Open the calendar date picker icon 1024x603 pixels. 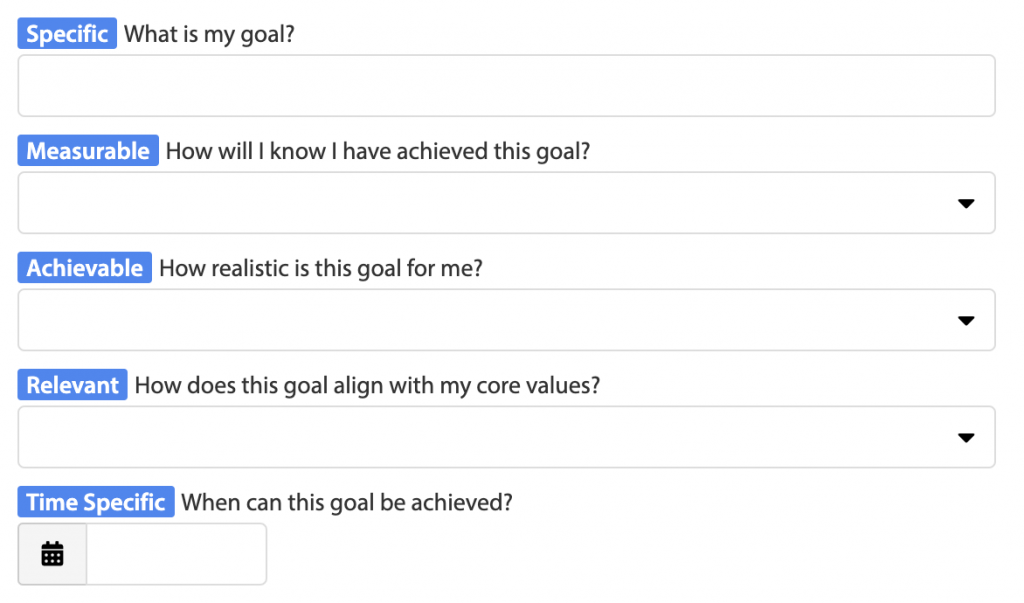[52, 554]
